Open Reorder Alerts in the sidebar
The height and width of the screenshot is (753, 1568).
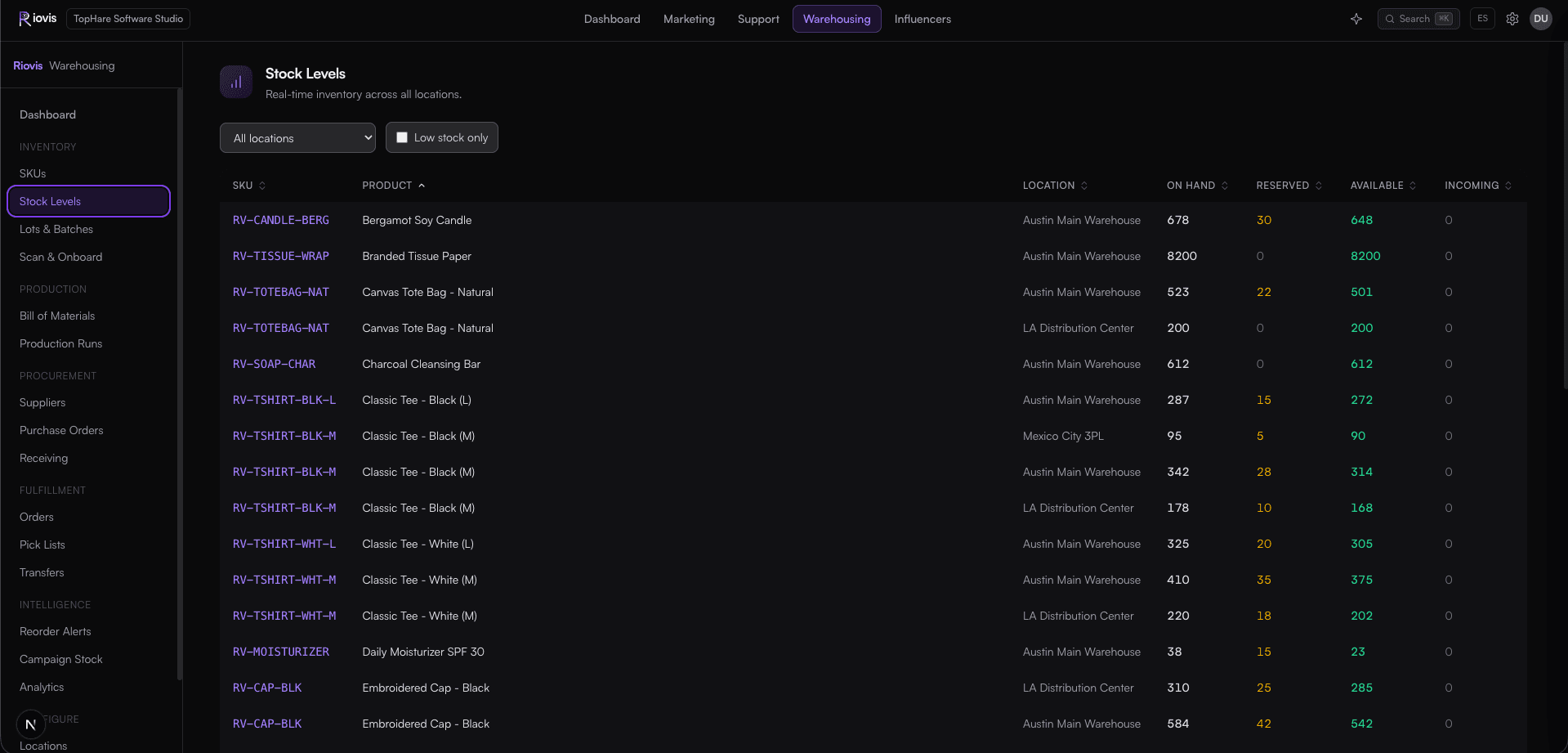click(x=56, y=631)
